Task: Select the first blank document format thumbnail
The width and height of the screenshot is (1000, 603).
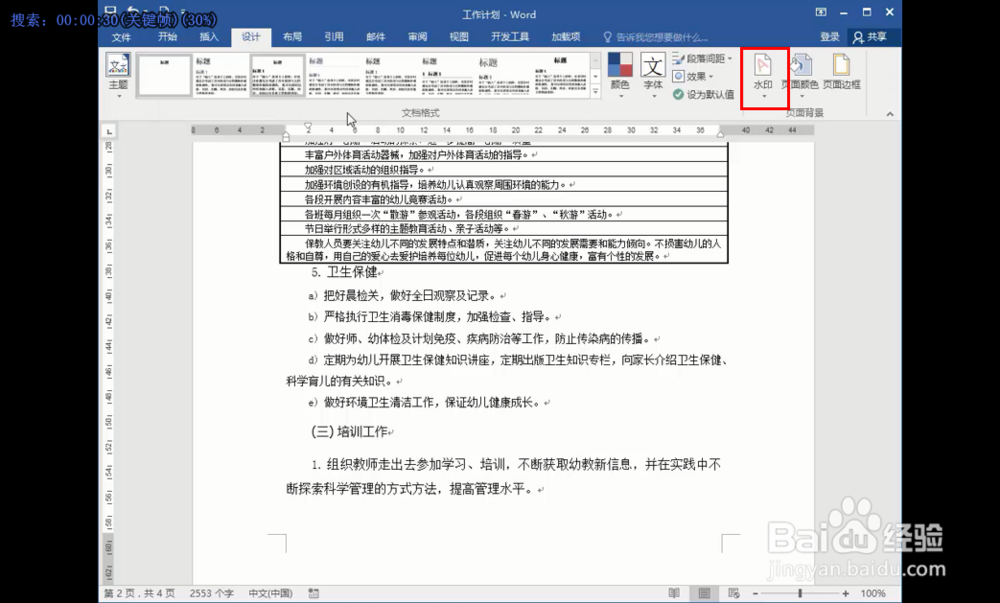Action: 165,75
